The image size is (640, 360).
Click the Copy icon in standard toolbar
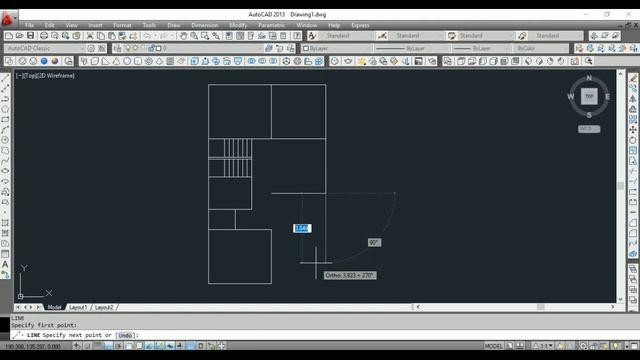pyautogui.click(x=101, y=36)
